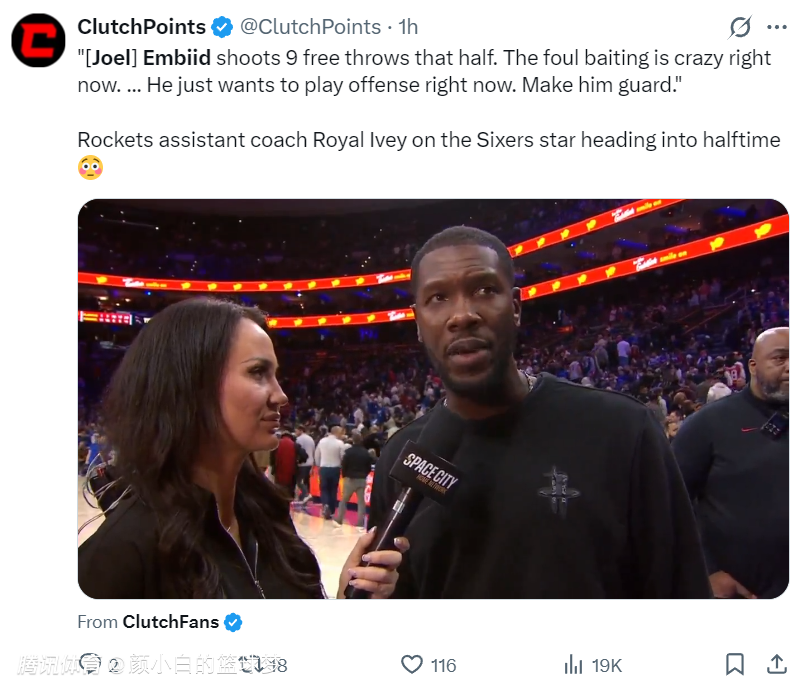Click the share post arrow icon
Image resolution: width=810 pixels, height=690 pixels.
(776, 664)
